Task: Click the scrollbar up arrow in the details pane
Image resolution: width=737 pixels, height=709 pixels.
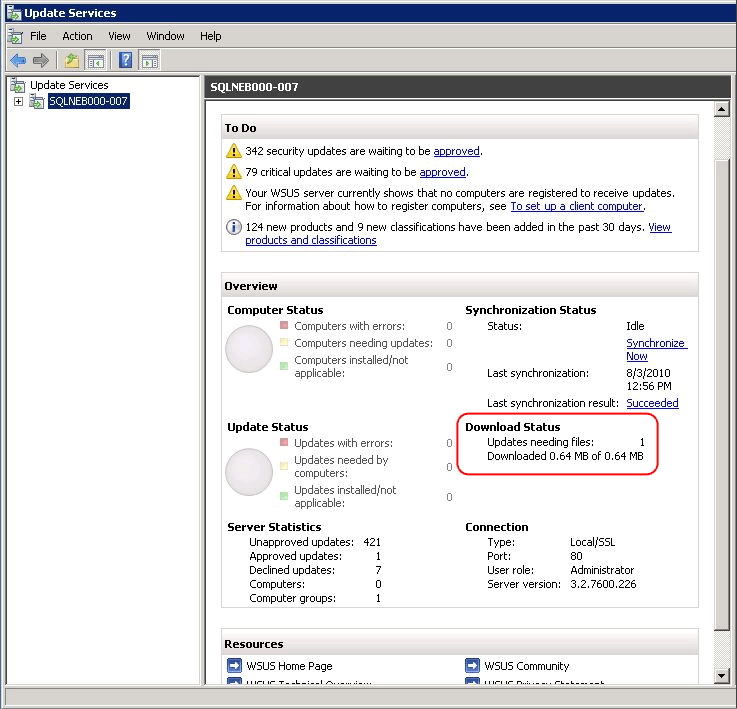Action: coord(721,109)
